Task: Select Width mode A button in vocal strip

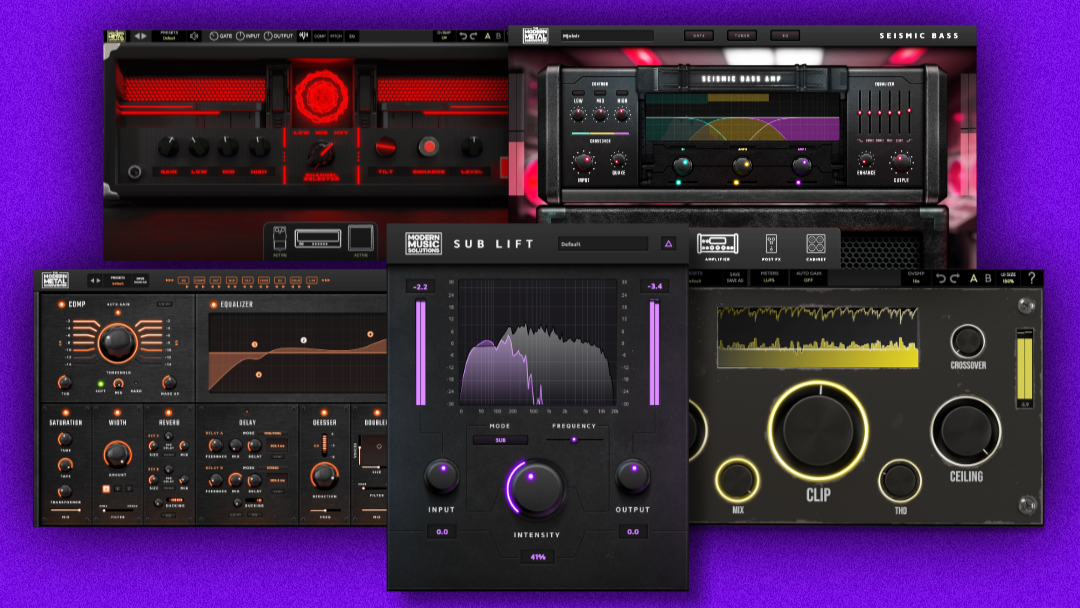Action: (106, 489)
